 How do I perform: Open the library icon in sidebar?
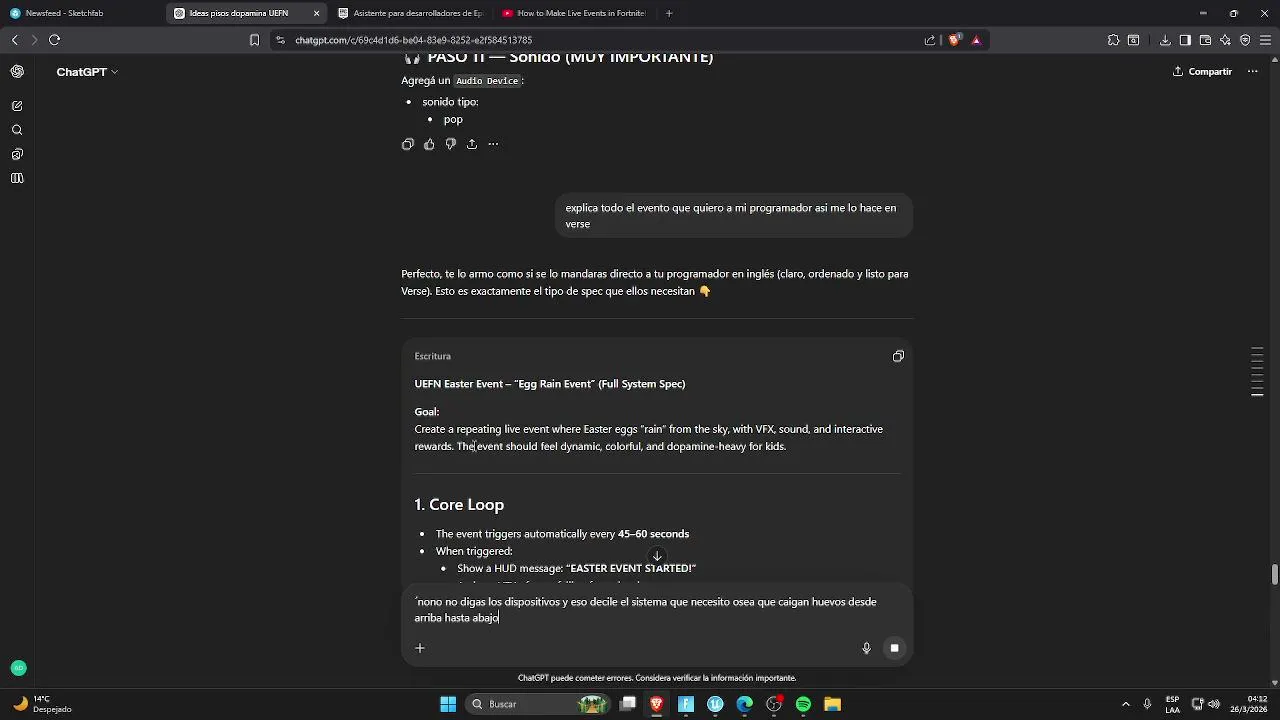pos(17,178)
